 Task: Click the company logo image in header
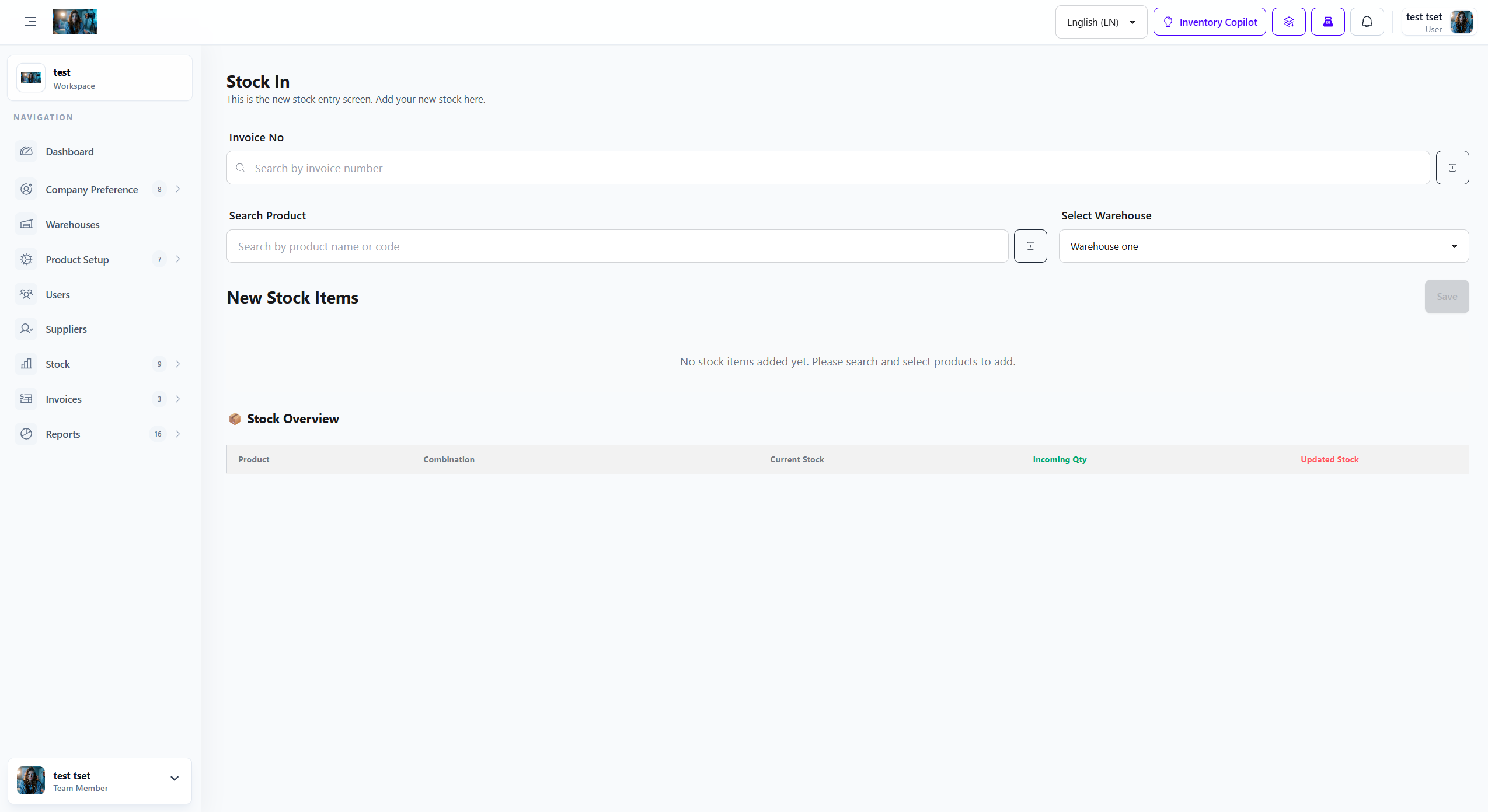75,22
